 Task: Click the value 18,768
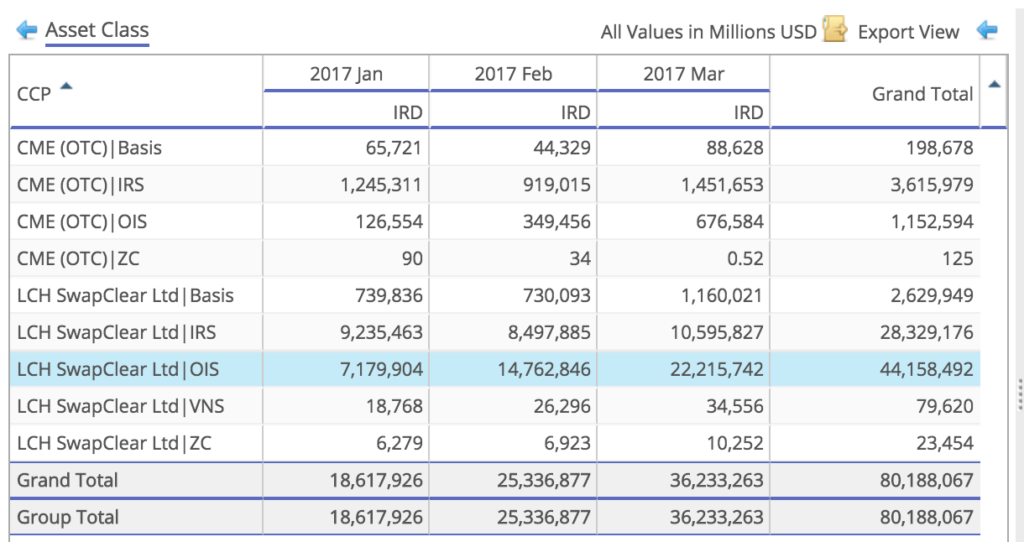click(394, 407)
